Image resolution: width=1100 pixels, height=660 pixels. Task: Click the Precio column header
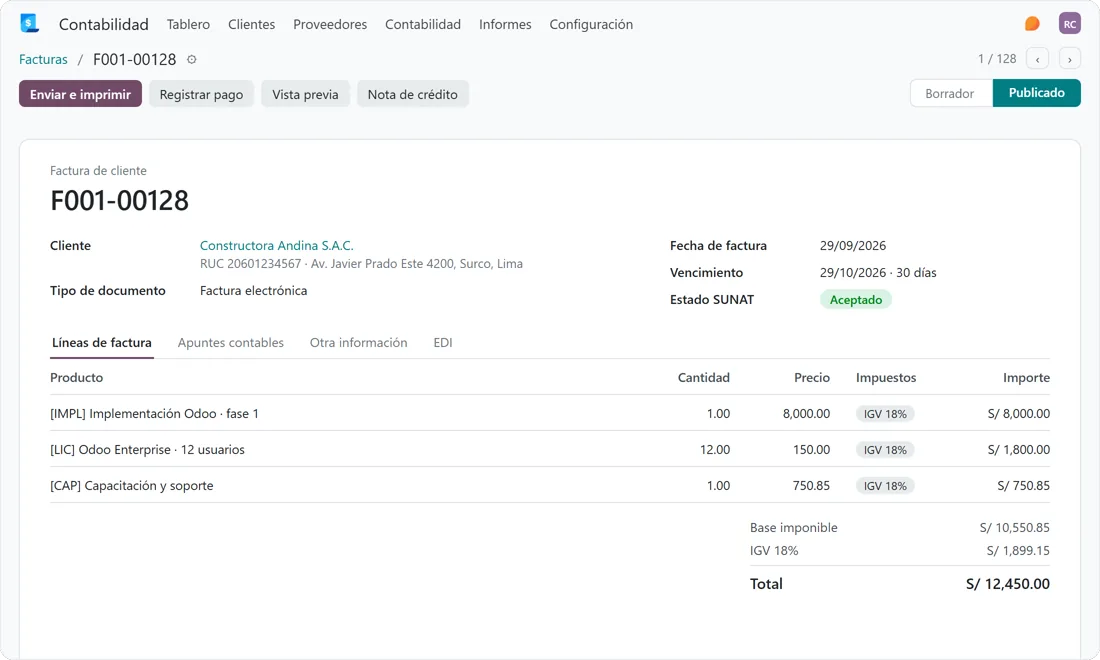tap(812, 377)
